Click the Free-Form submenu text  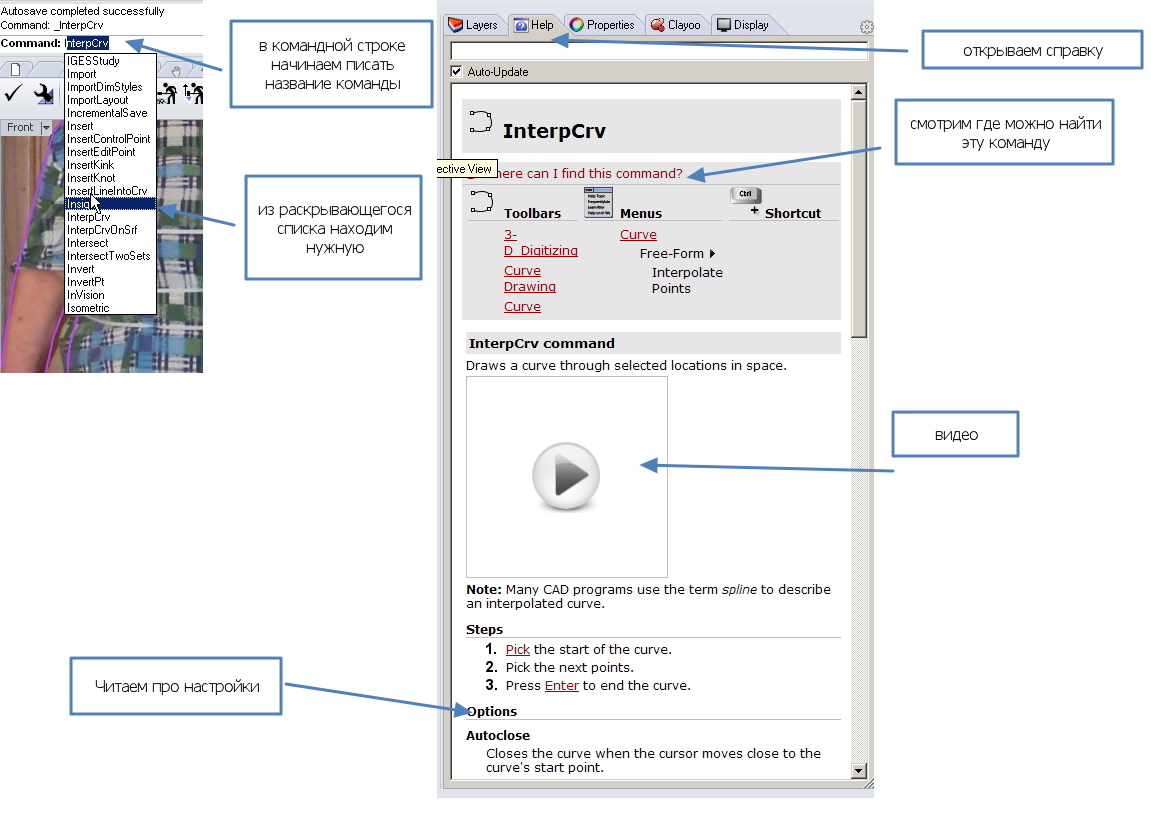click(x=672, y=254)
